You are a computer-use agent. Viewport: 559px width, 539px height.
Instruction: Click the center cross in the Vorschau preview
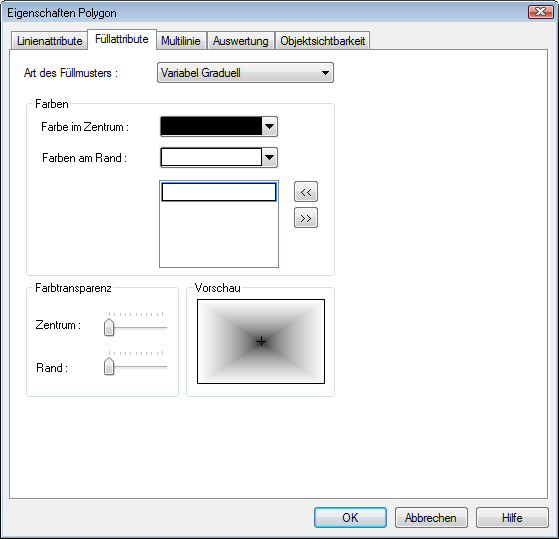[x=261, y=342]
